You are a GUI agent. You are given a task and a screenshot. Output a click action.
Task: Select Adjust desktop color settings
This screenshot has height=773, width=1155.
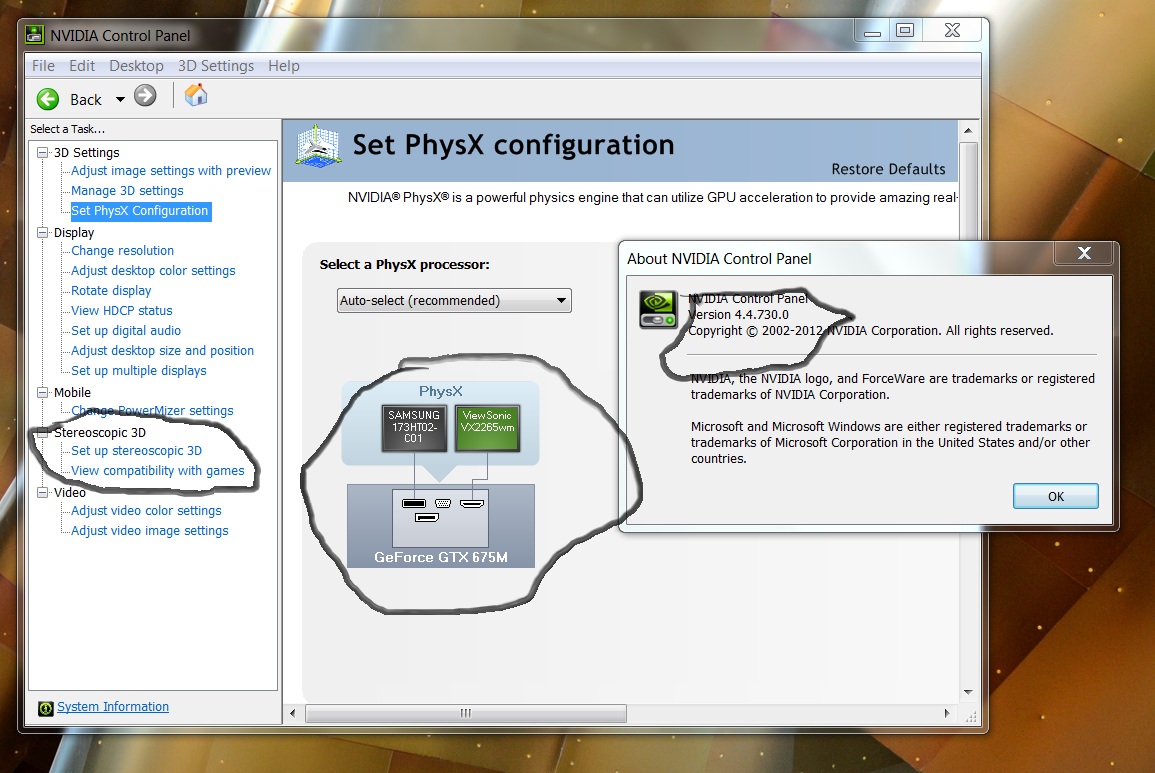click(153, 270)
